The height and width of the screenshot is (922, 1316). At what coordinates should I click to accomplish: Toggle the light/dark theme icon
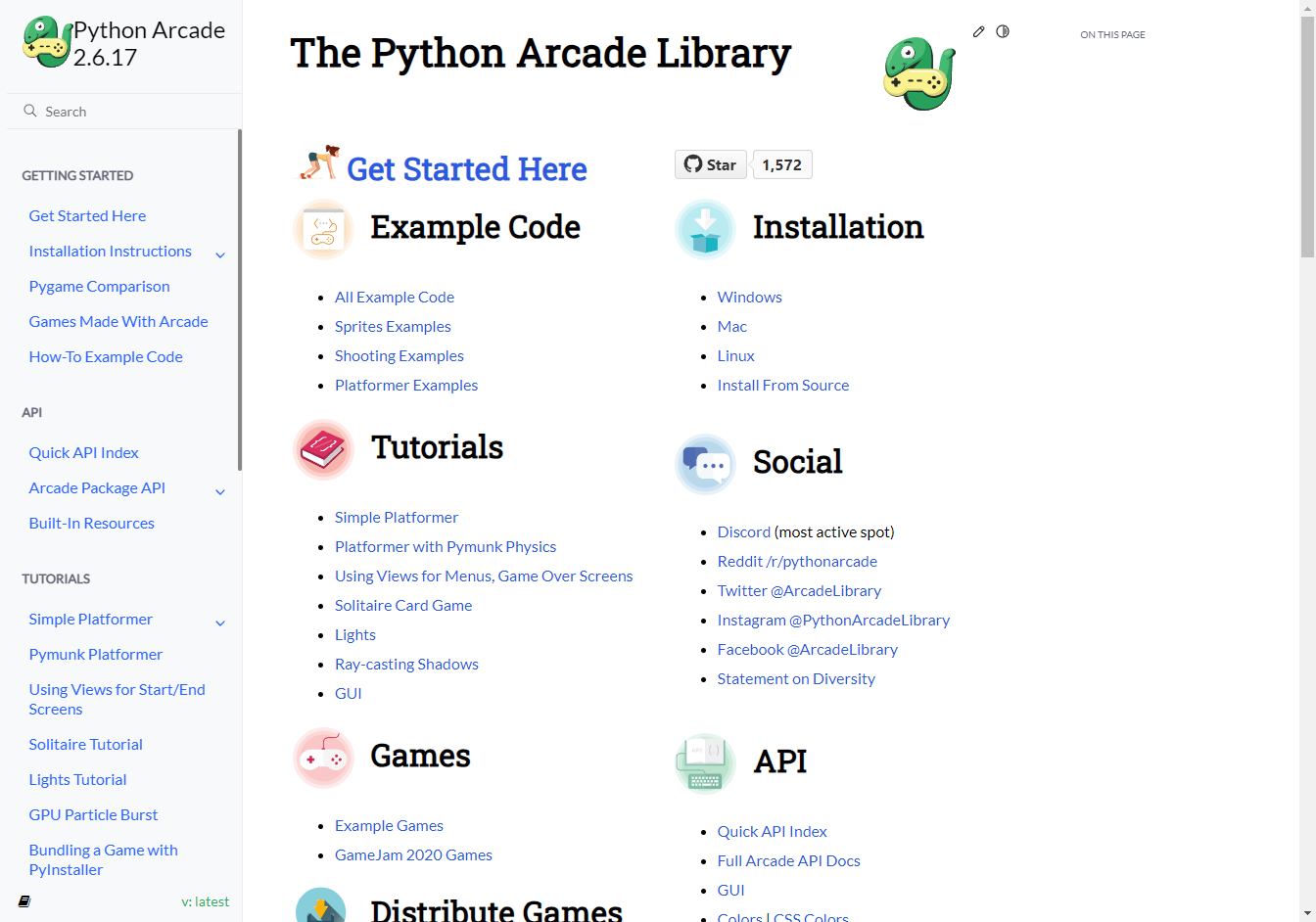(1003, 31)
